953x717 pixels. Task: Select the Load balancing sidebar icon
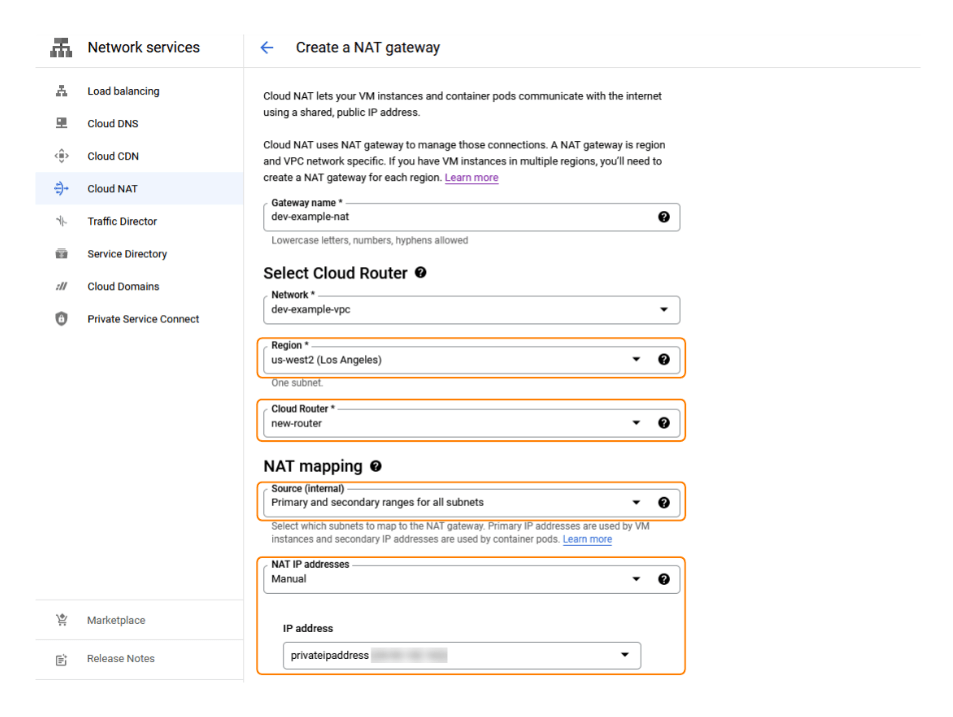61,91
